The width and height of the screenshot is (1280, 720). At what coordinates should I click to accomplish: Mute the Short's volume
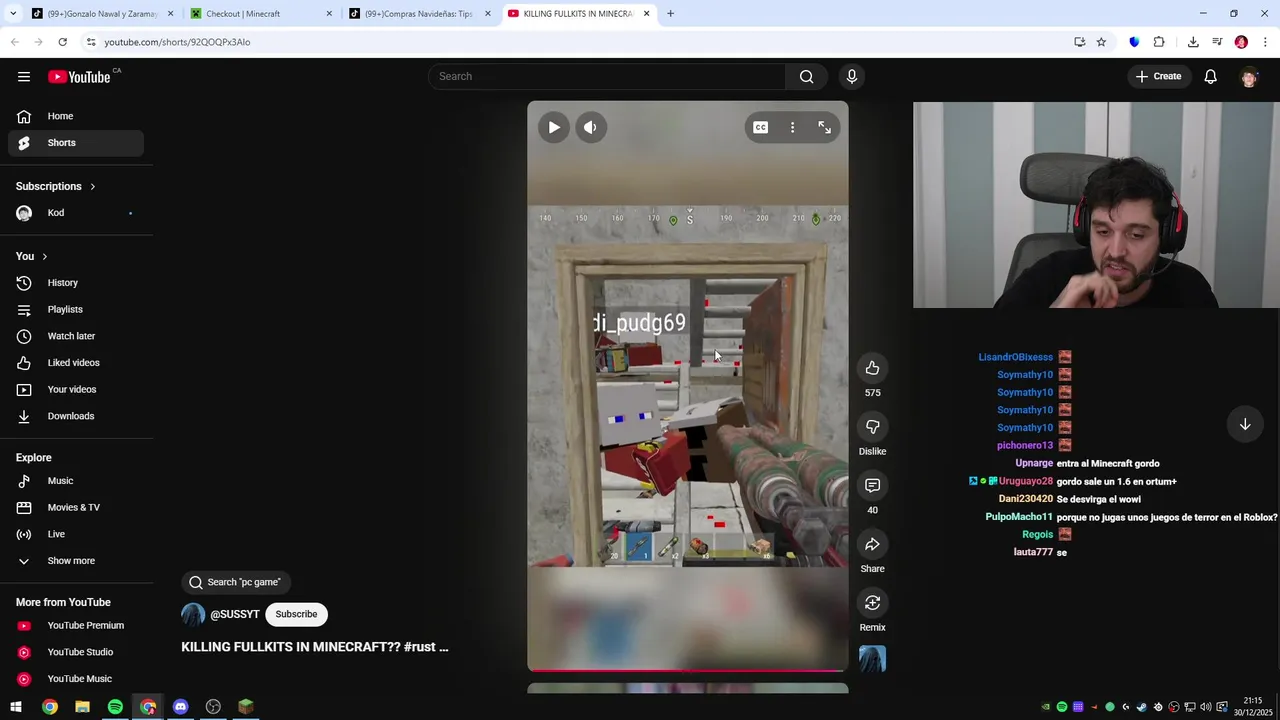click(x=590, y=127)
